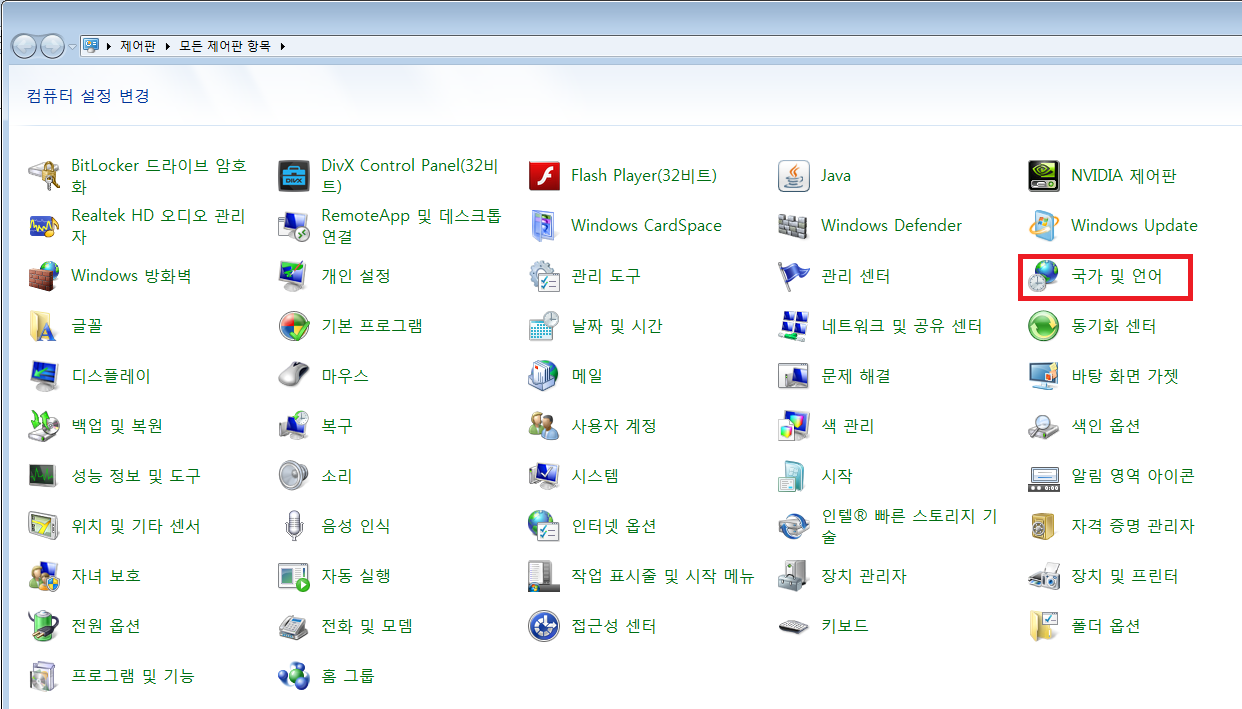Screen dimensions: 1242x709
Task: Open the 네트워크 및 공유 센터 icon
Action: pyautogui.click(x=794, y=326)
